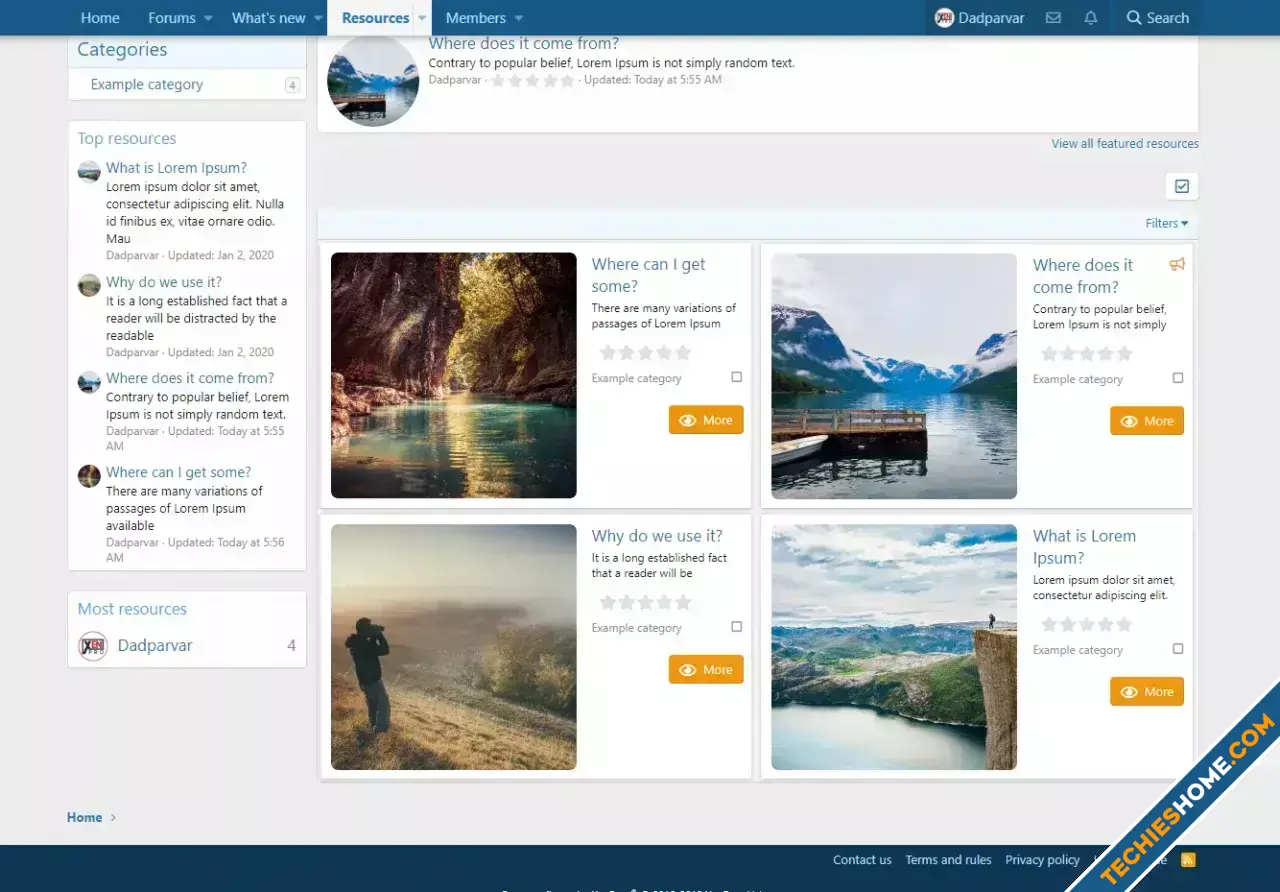Click the star rating on the What is Lorem Ipsum? card
The image size is (1280, 892).
1086,624
